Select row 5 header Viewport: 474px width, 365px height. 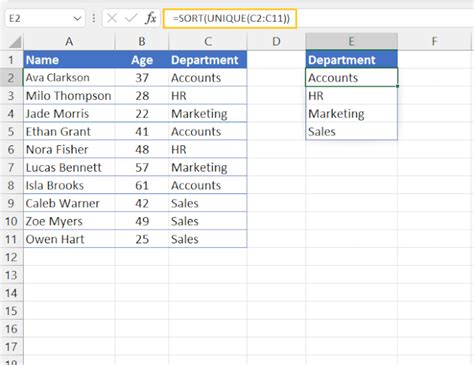coord(11,131)
